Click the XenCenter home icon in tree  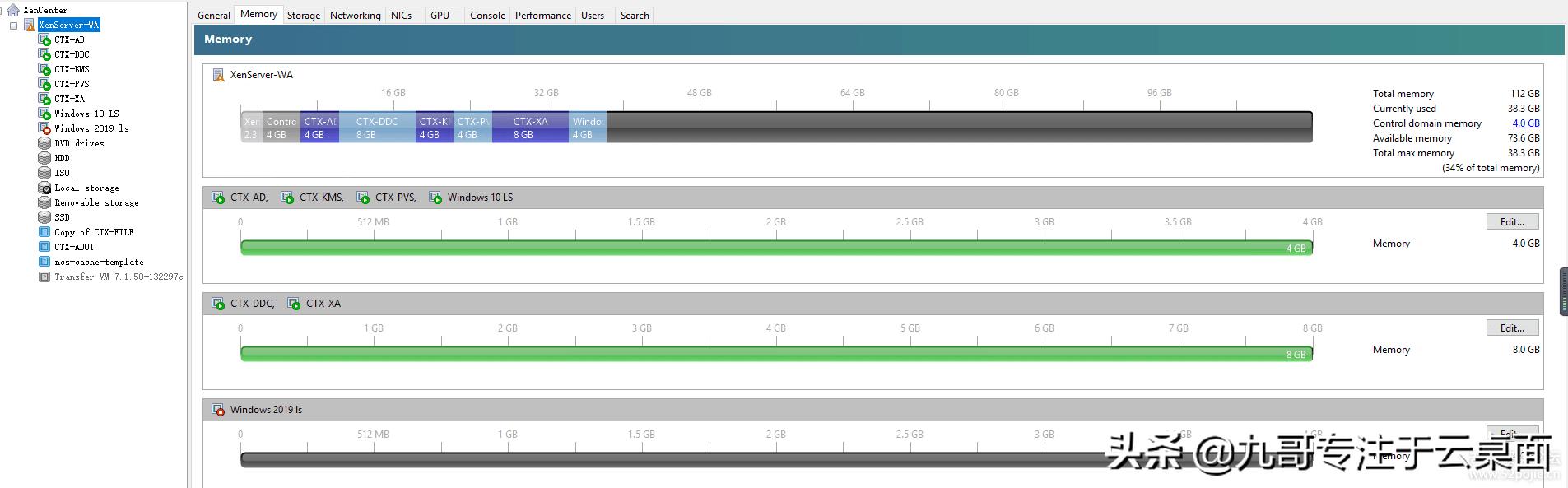[x=12, y=10]
